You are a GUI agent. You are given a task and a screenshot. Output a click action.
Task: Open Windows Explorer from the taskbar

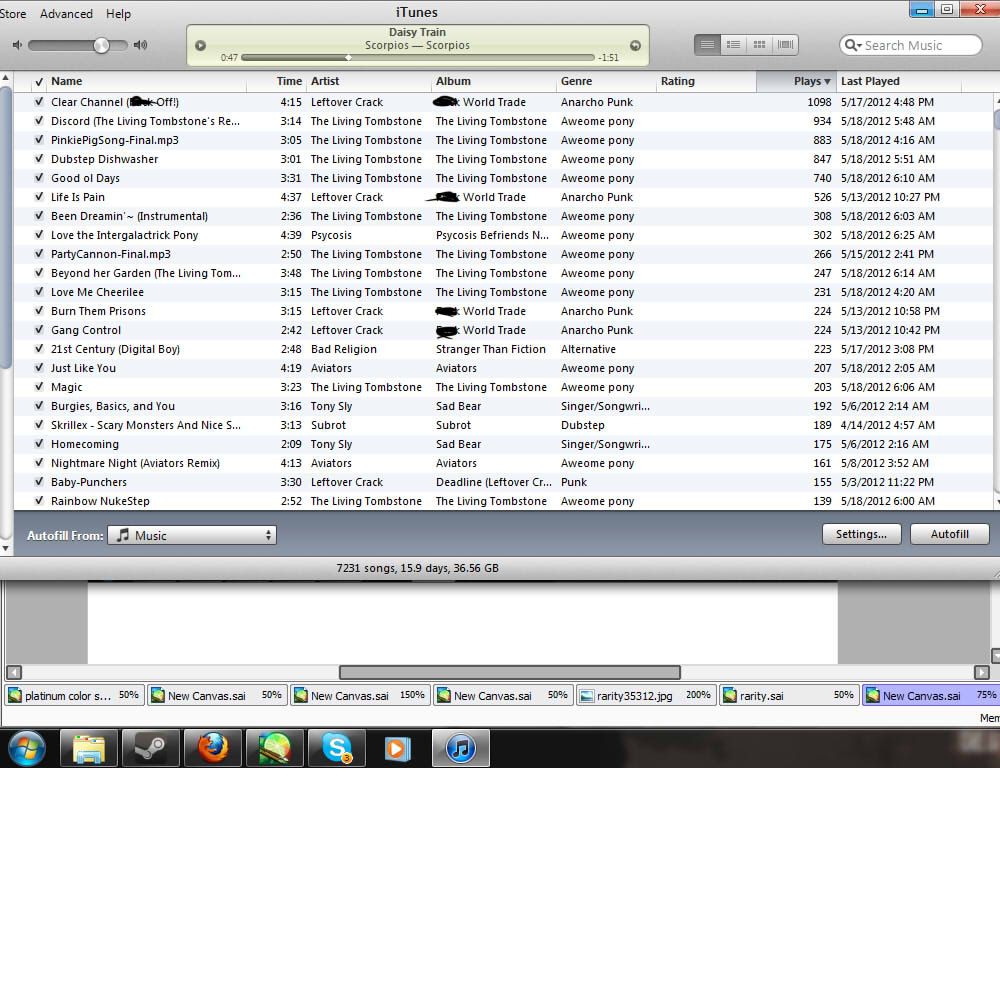(89, 748)
